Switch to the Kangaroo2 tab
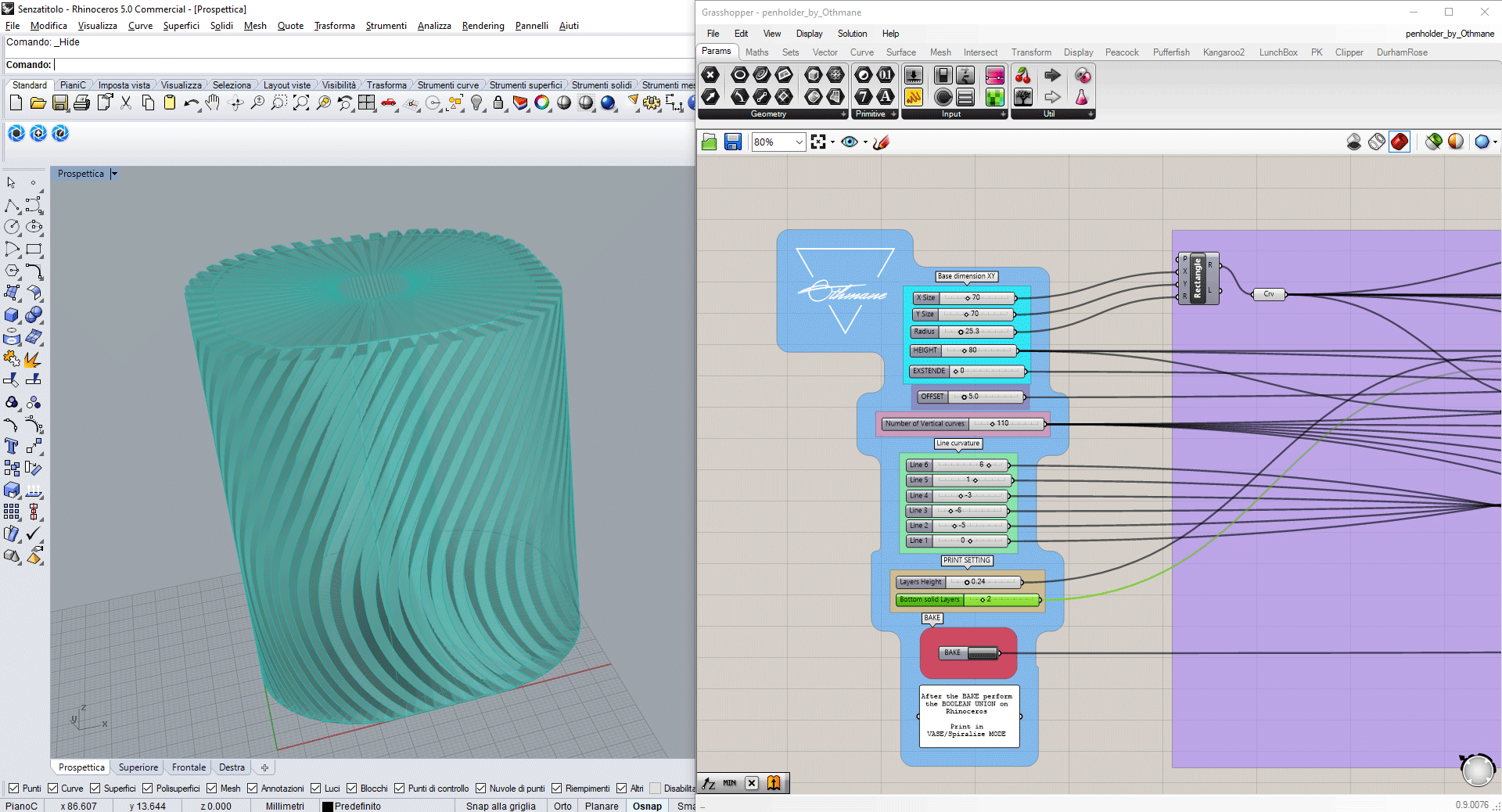The width and height of the screenshot is (1502, 812). click(1224, 52)
